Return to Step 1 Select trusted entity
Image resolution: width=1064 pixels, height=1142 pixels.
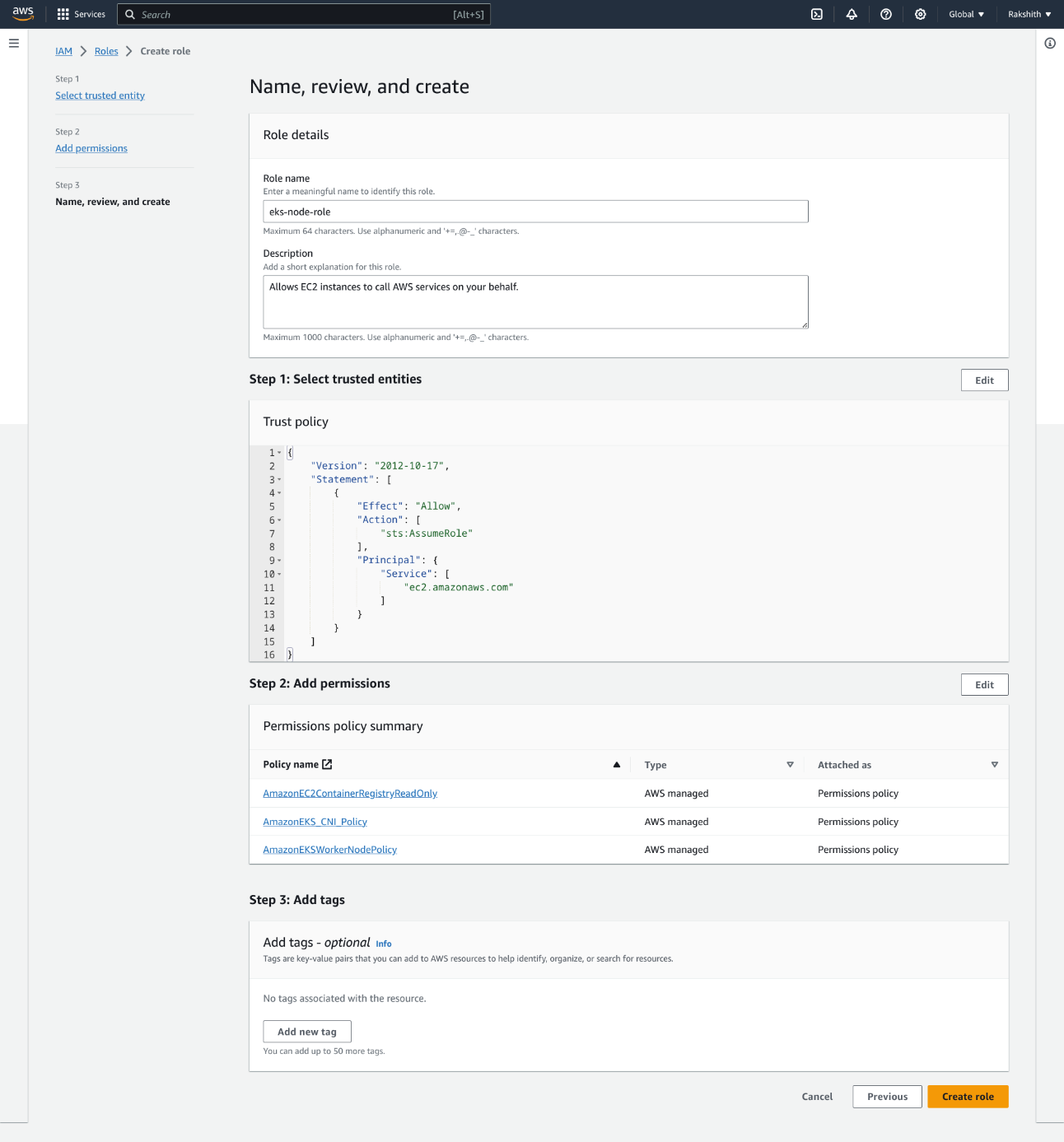(100, 96)
